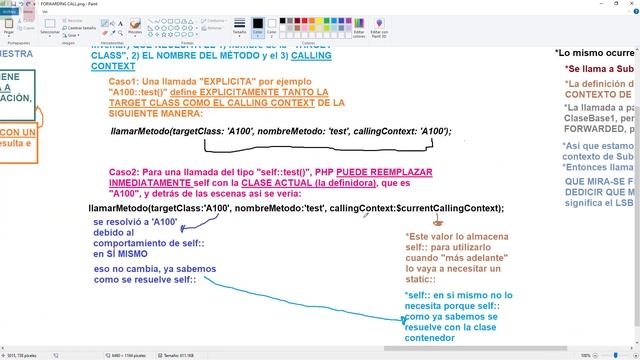Image resolution: width=640 pixels, height=360 pixels.
Task: Click the Pegar paste icon
Action: pos(9,24)
